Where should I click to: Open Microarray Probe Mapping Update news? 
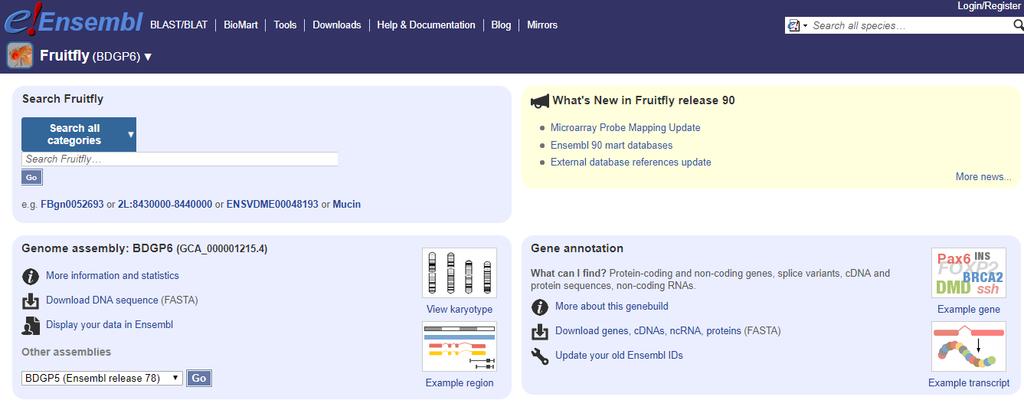(625, 128)
